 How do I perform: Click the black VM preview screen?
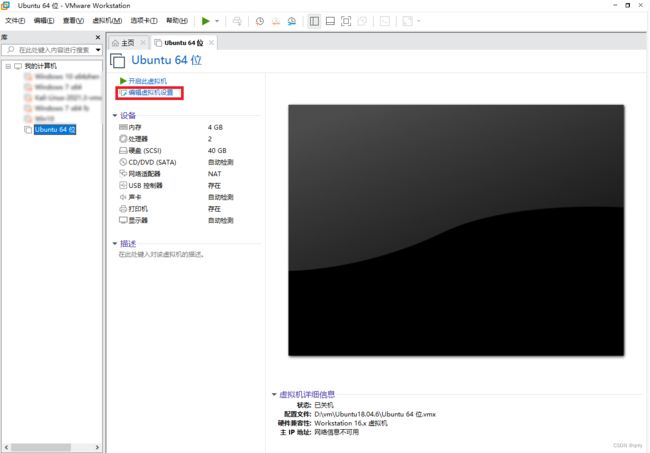(x=456, y=230)
